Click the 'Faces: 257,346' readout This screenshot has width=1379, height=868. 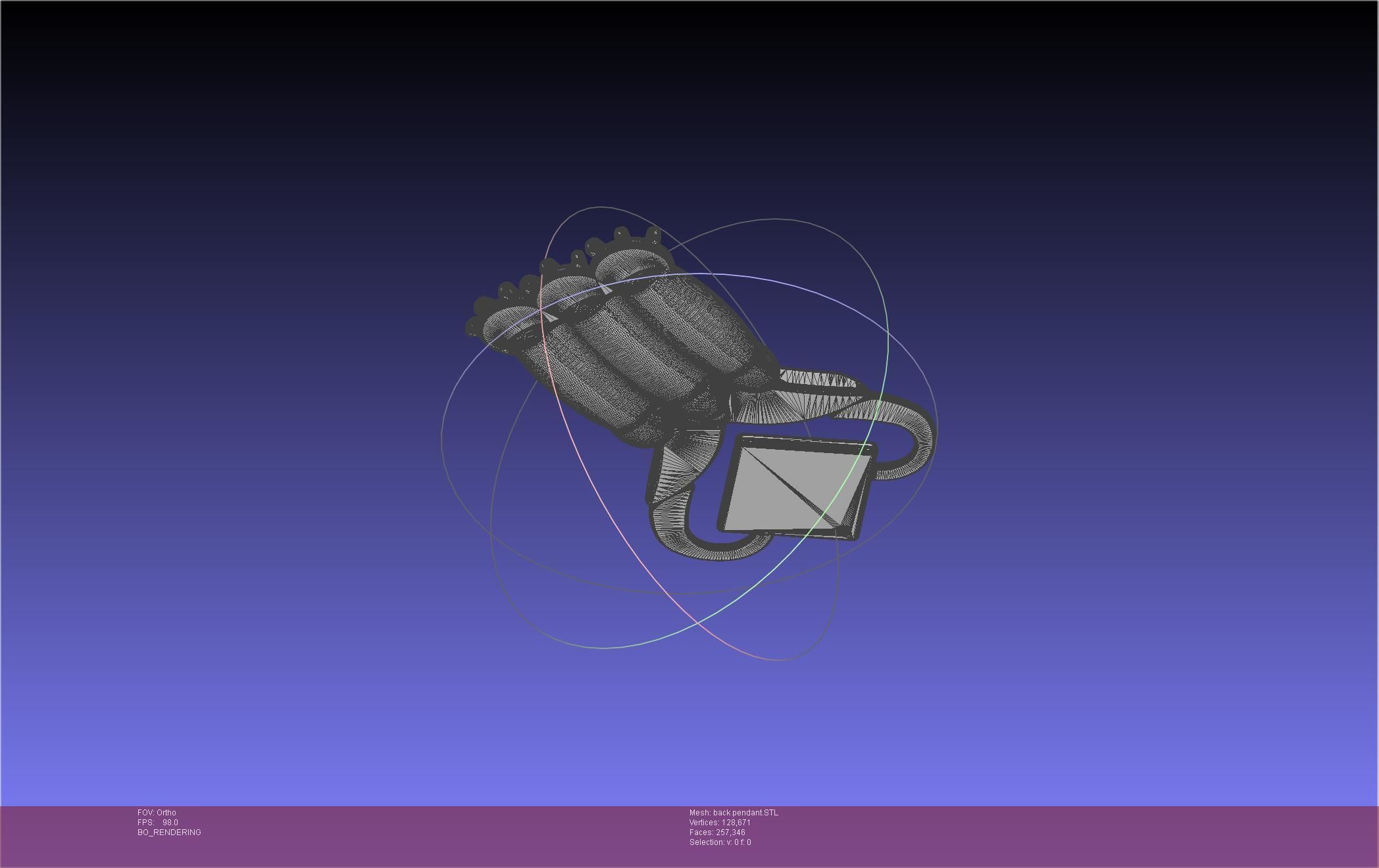click(717, 832)
